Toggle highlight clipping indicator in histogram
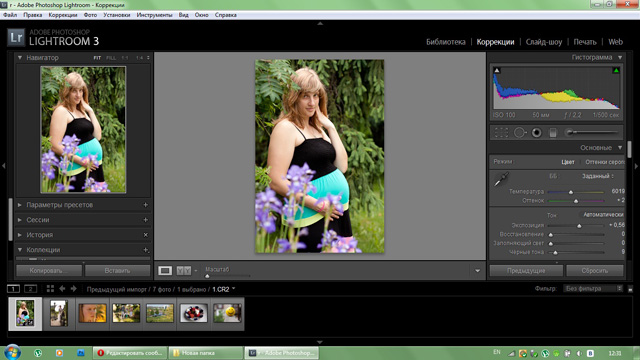This screenshot has width=640, height=360. point(616,71)
